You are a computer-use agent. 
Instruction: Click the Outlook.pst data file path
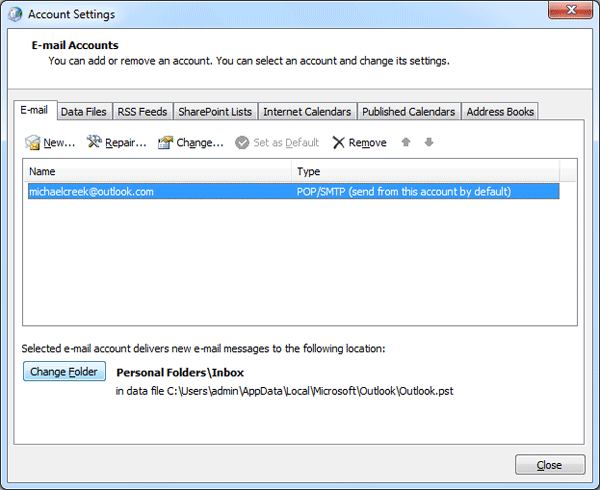[284, 391]
